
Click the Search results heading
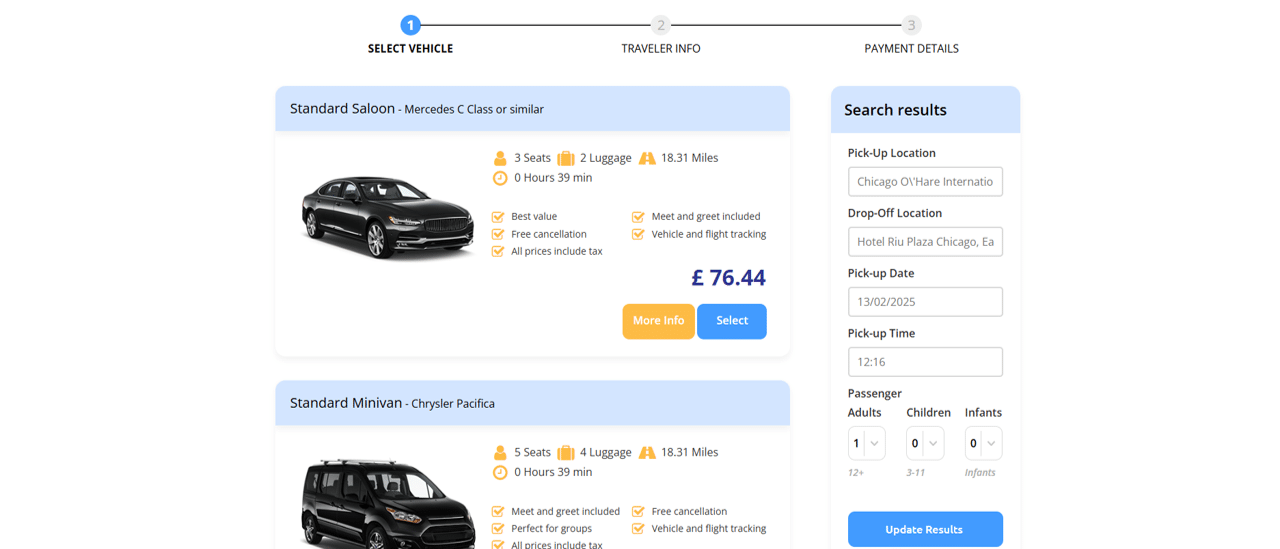click(895, 110)
